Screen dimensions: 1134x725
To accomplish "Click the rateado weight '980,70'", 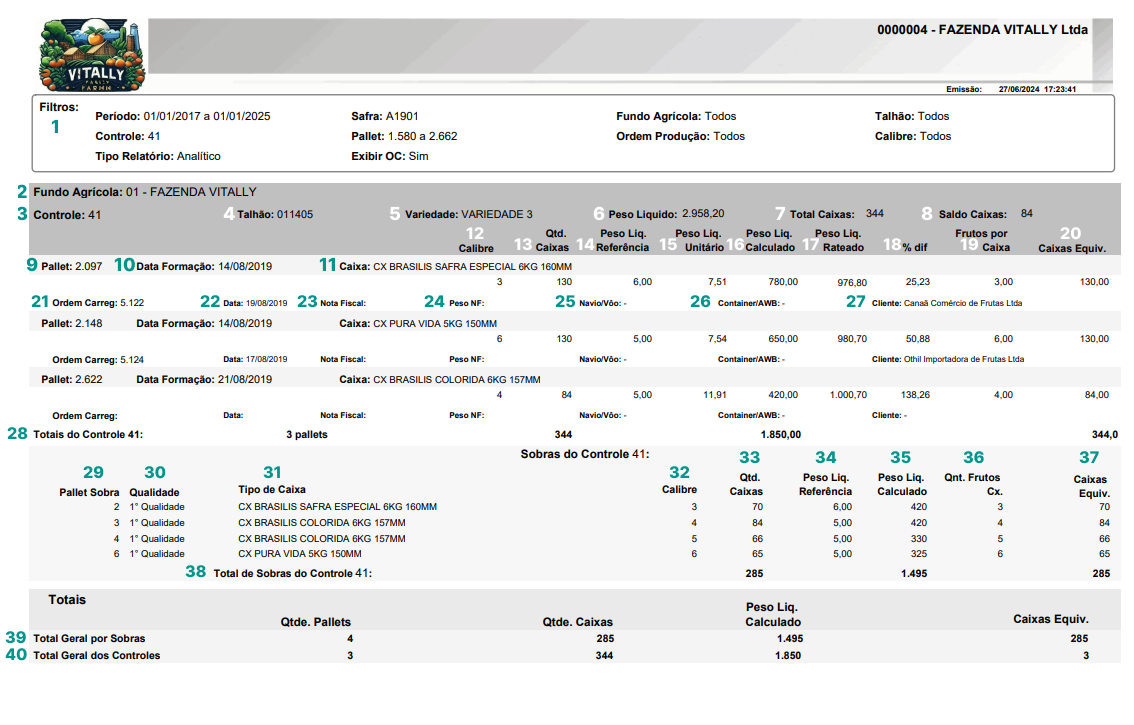I will click(x=852, y=339).
